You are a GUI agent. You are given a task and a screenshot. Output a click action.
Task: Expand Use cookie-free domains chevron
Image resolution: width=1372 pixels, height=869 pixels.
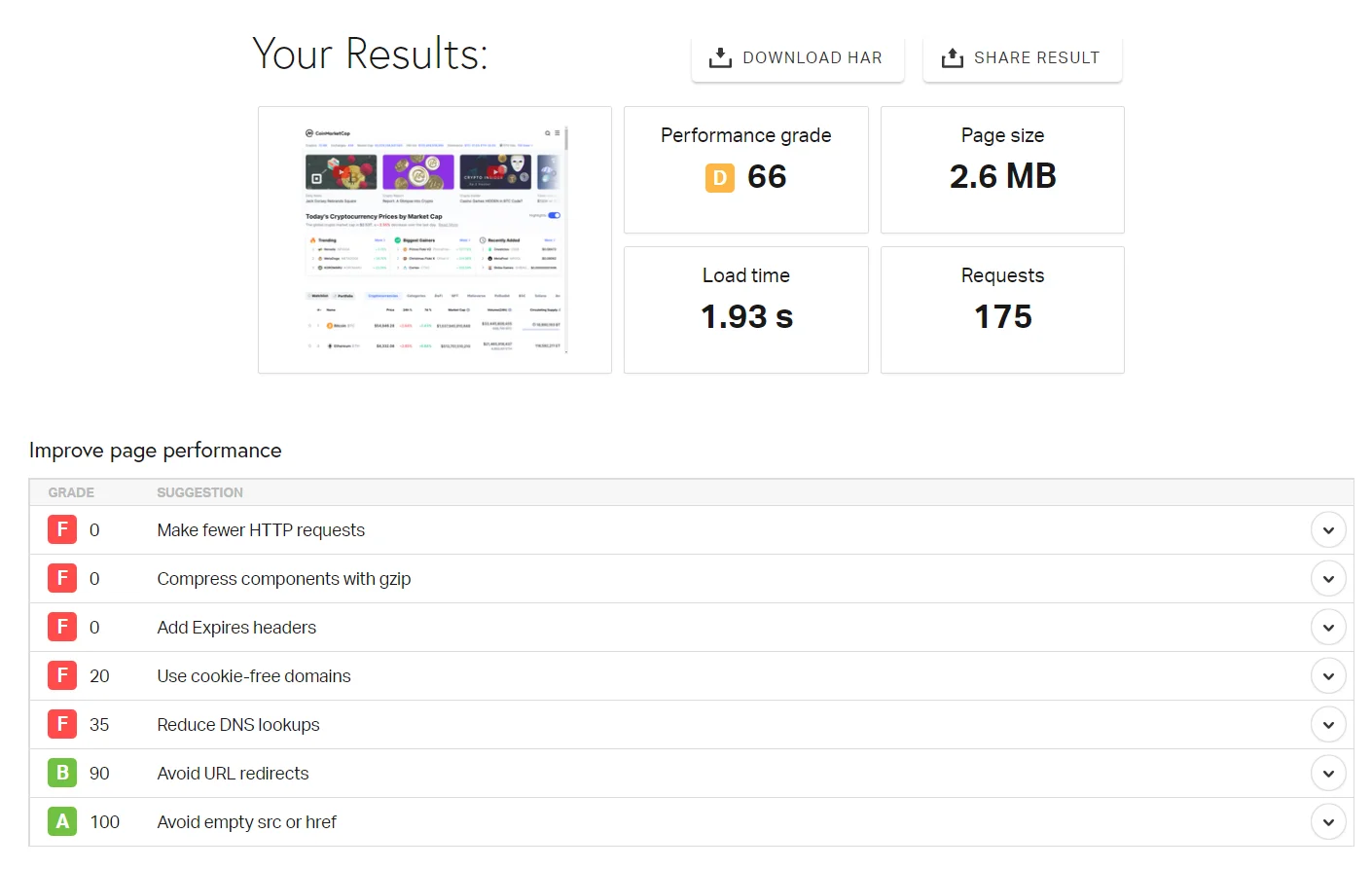click(x=1328, y=676)
